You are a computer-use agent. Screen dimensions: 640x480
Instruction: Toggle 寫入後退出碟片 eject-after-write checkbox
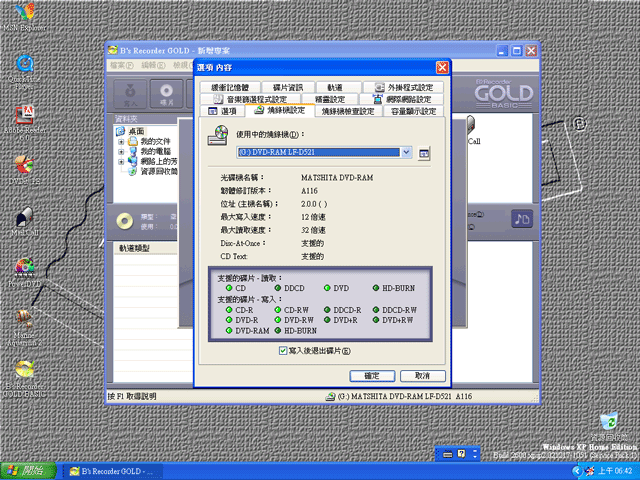coord(282,351)
